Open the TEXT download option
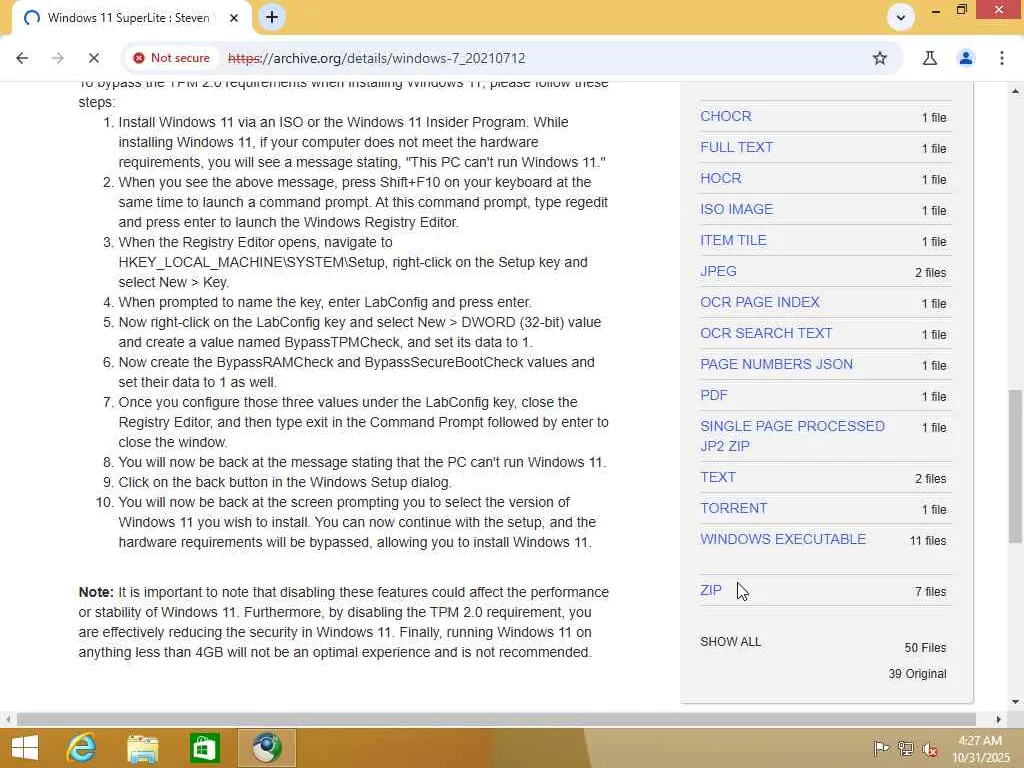The width and height of the screenshot is (1024, 768). click(718, 477)
